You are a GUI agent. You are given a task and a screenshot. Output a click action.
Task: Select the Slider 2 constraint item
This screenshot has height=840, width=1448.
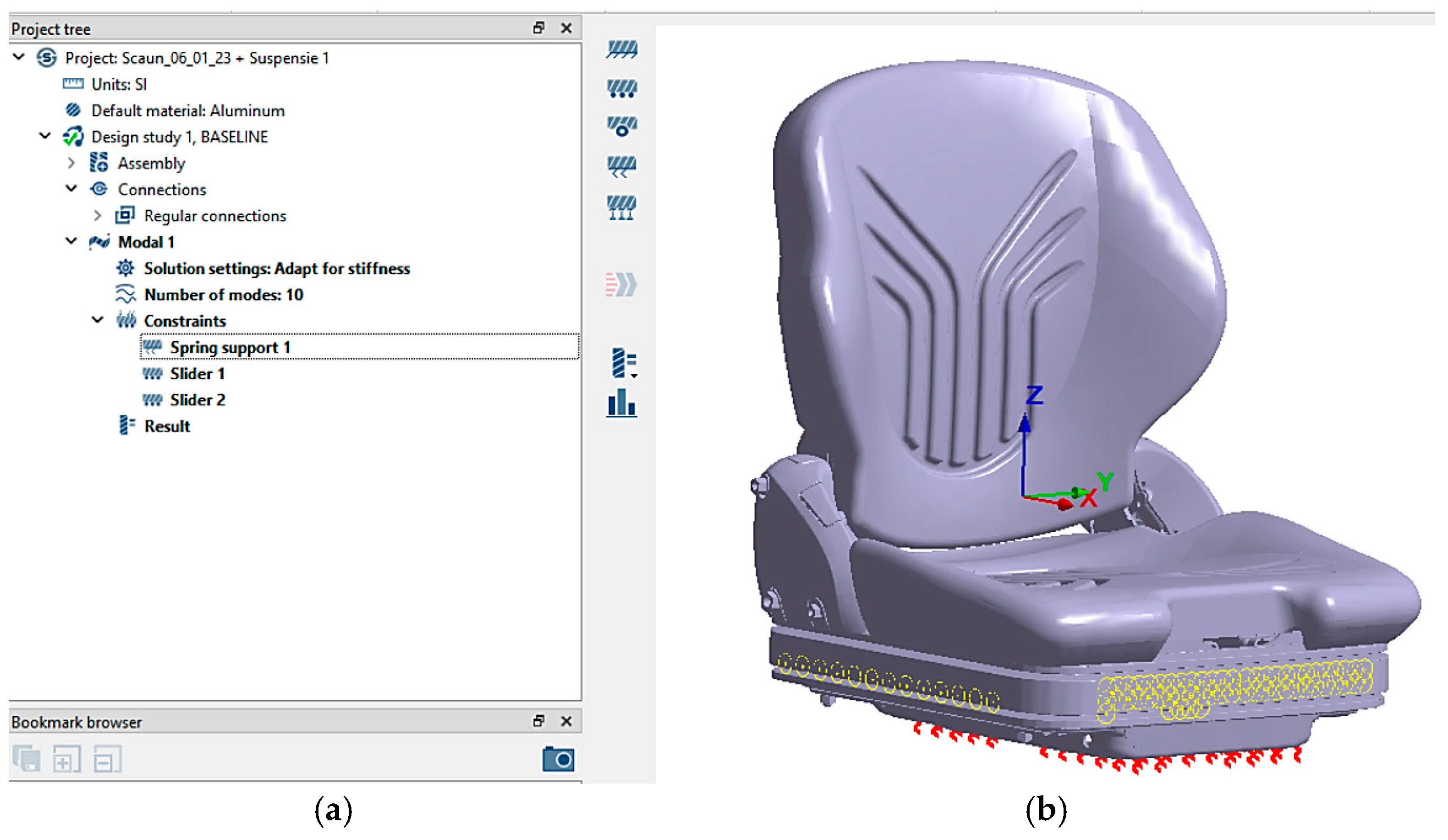click(x=197, y=399)
